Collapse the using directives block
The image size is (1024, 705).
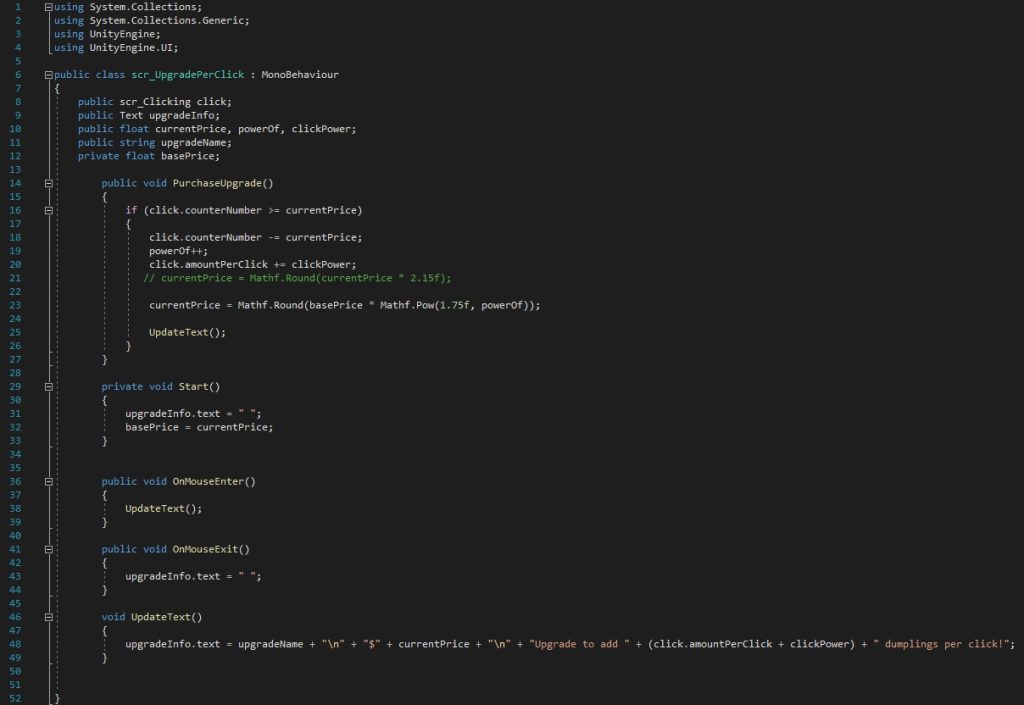pos(48,7)
